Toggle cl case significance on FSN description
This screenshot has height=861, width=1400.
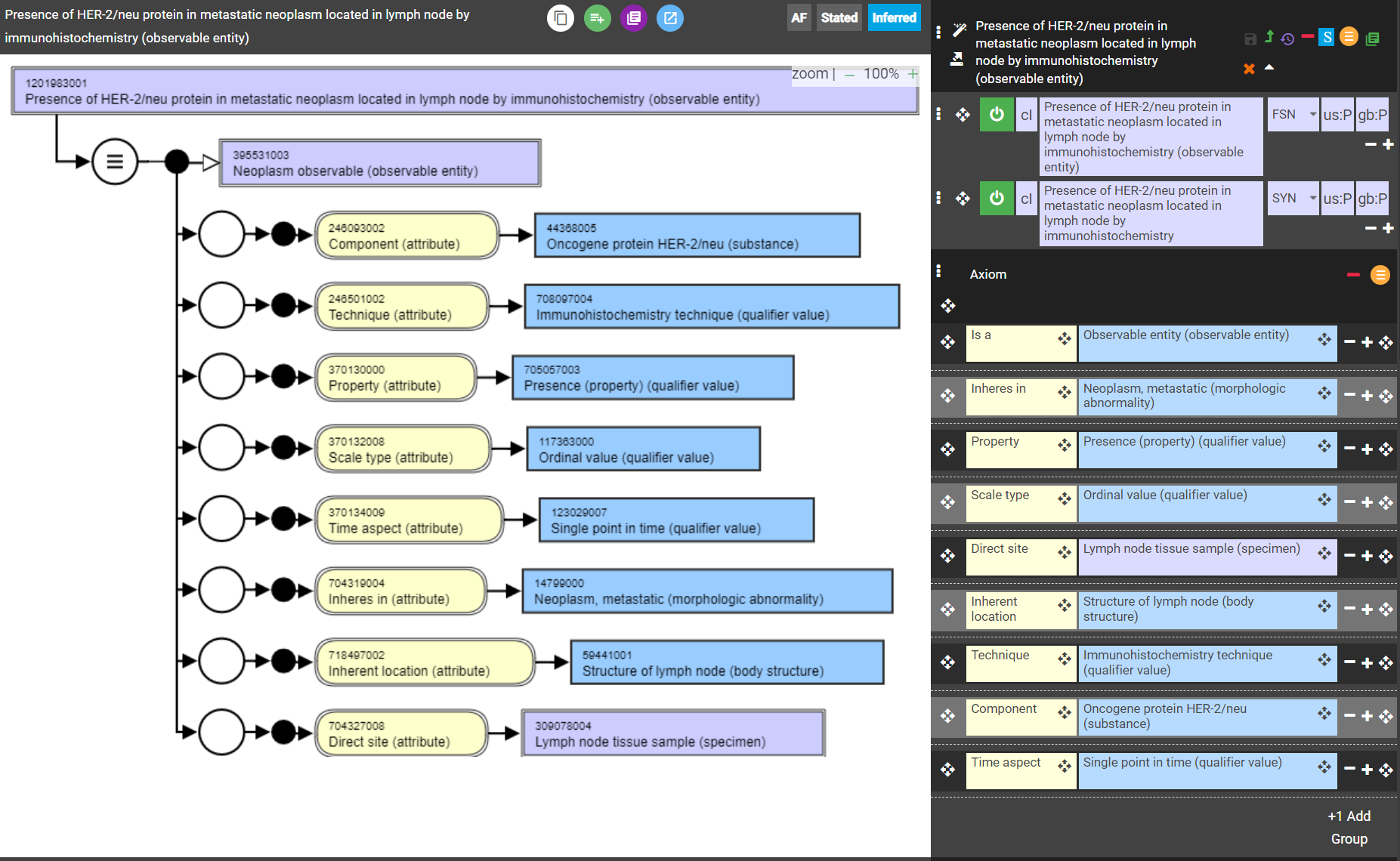1026,115
